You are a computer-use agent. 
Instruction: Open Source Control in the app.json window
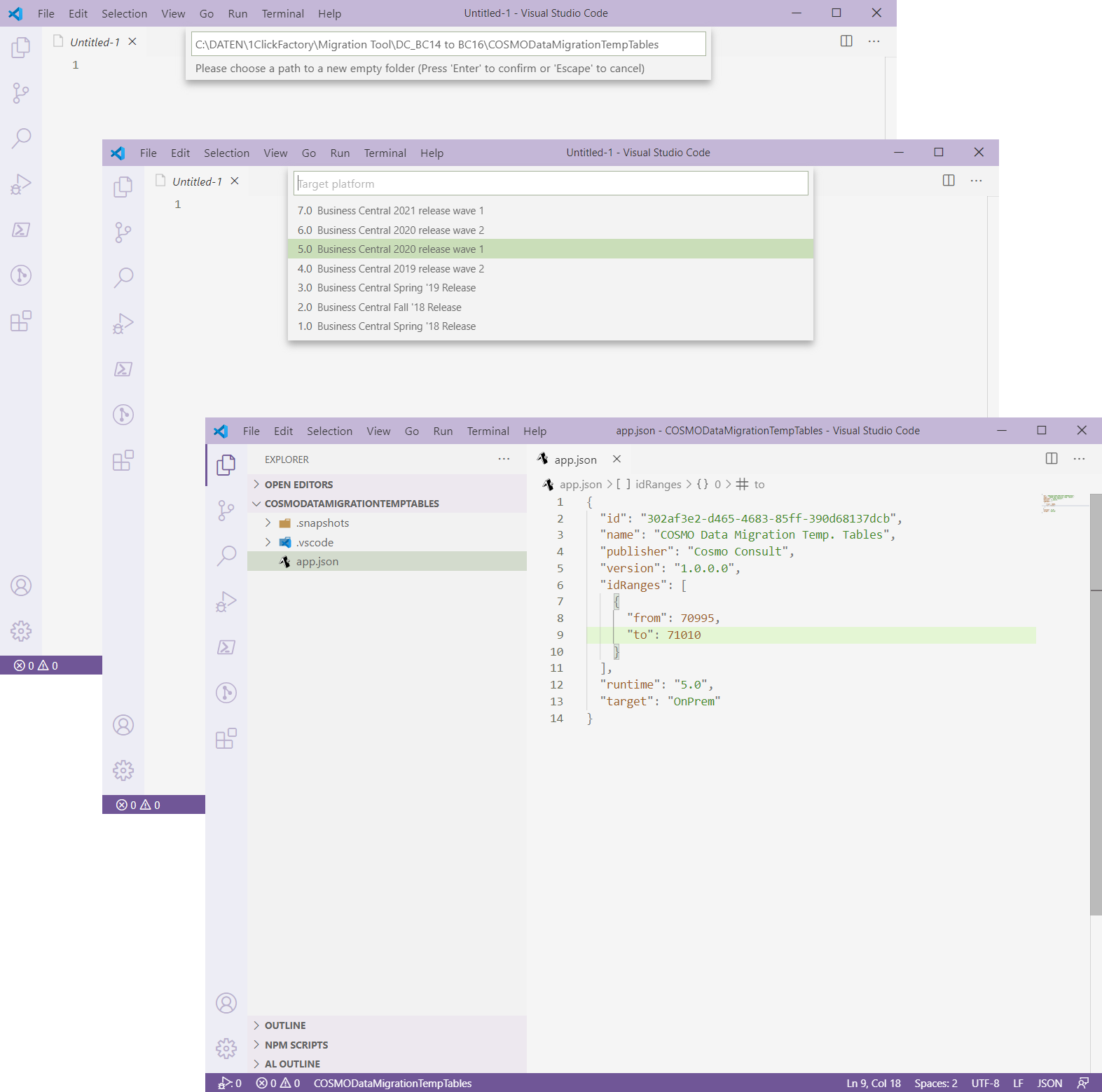coord(226,510)
